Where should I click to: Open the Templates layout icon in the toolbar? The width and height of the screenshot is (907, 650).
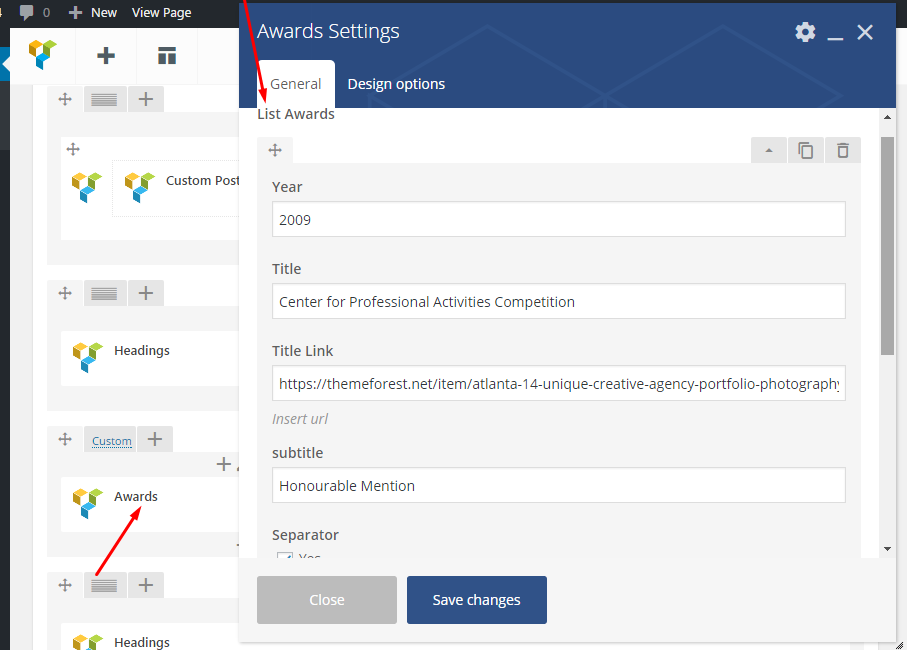click(x=167, y=56)
